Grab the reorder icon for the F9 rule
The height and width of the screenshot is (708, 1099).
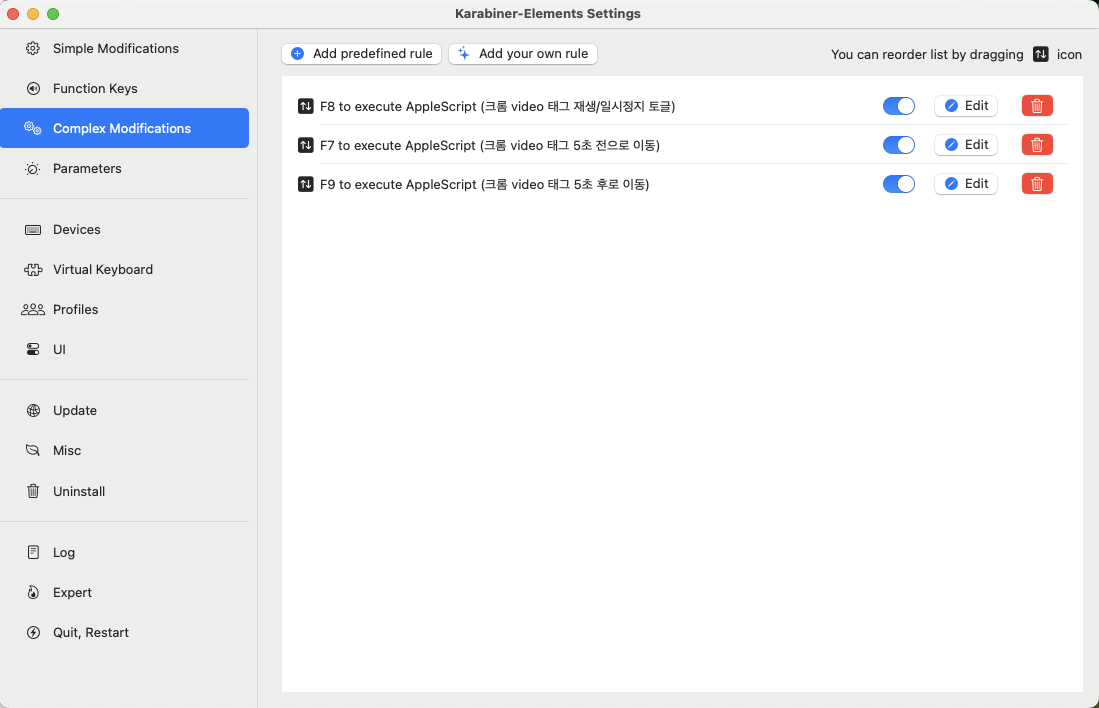click(306, 184)
